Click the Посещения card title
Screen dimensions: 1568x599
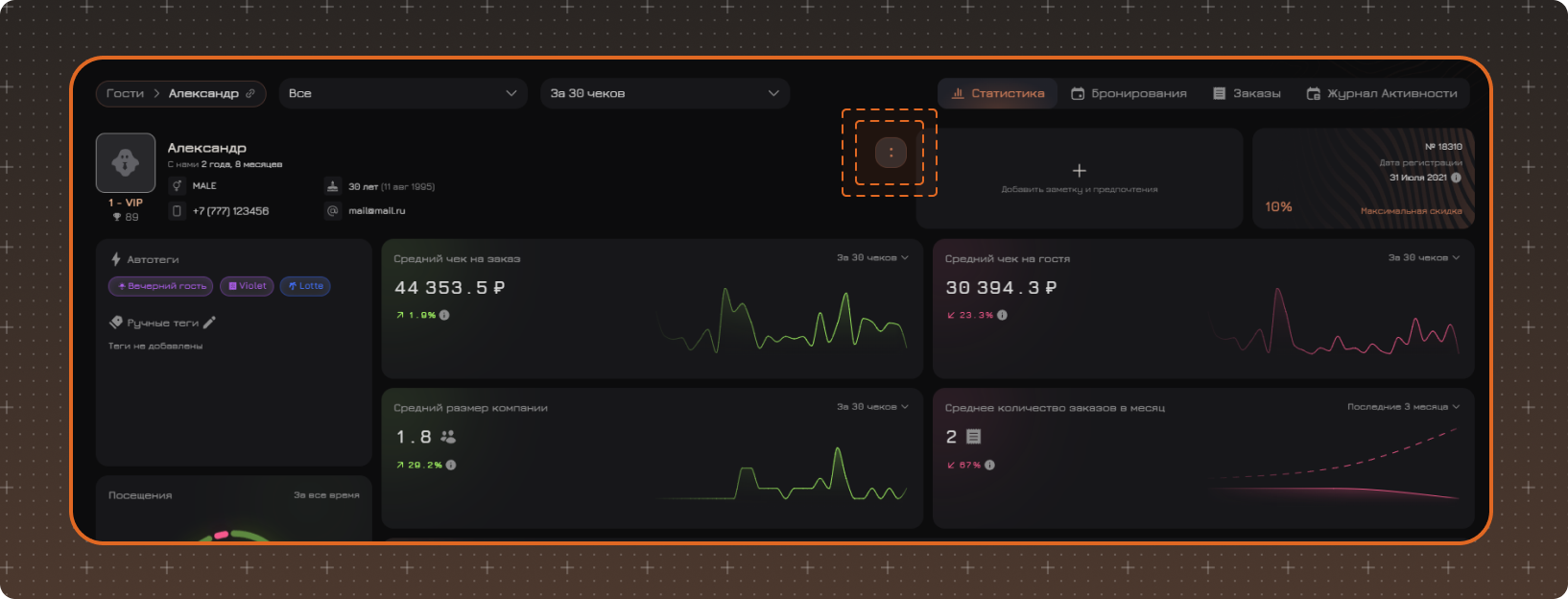(x=140, y=495)
